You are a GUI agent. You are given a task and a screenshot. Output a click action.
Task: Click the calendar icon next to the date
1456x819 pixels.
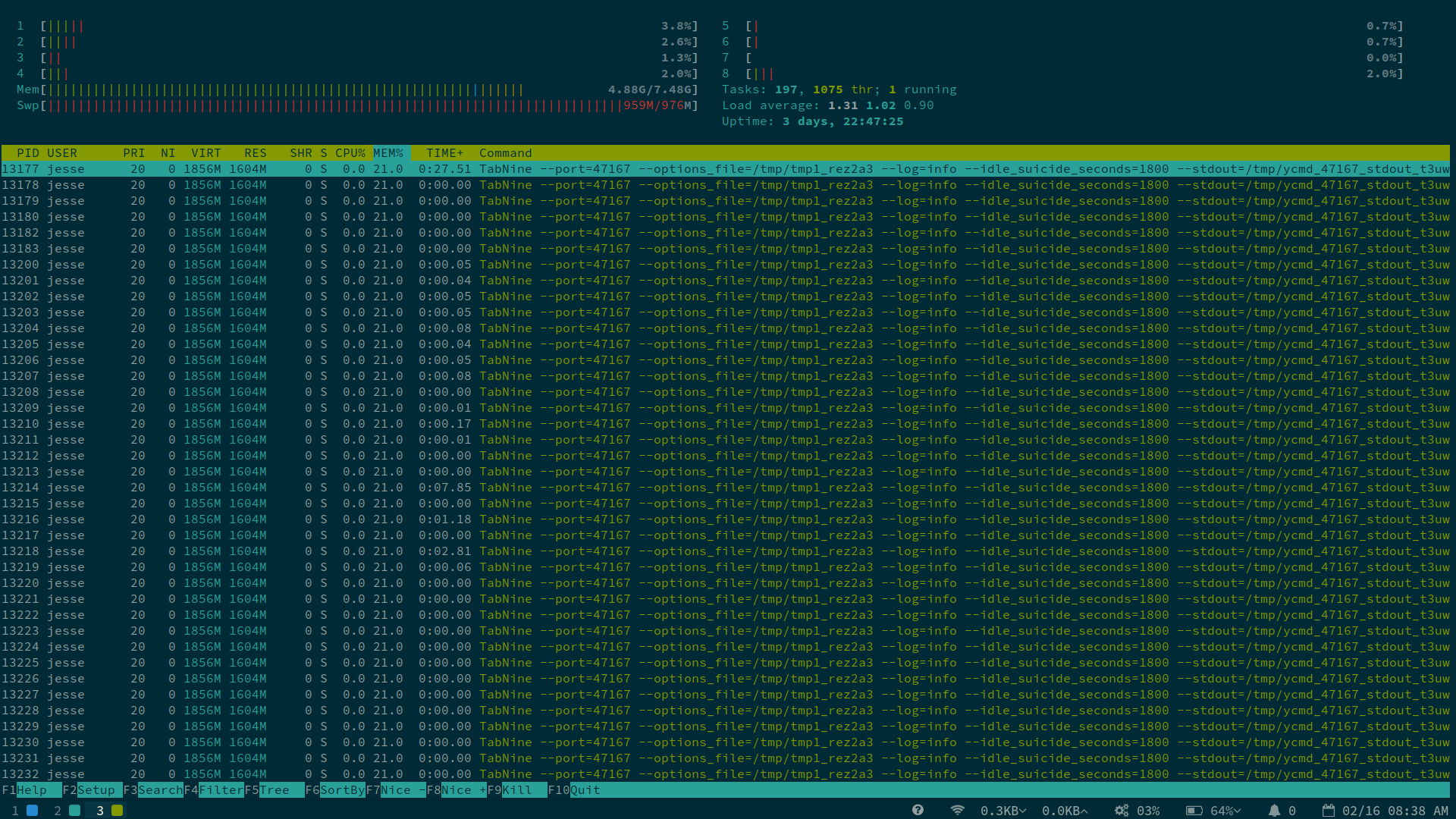pos(1329,811)
